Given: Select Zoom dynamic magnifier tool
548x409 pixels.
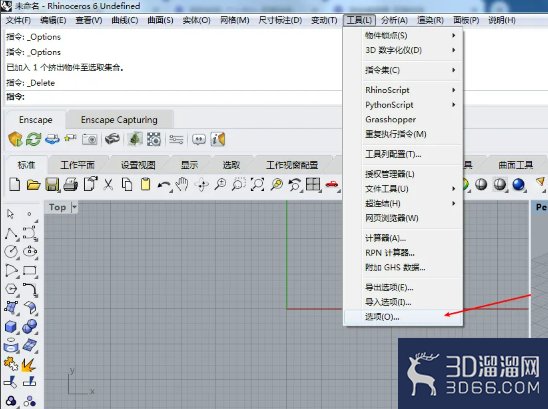Looking at the screenshot, I should click(x=220, y=184).
